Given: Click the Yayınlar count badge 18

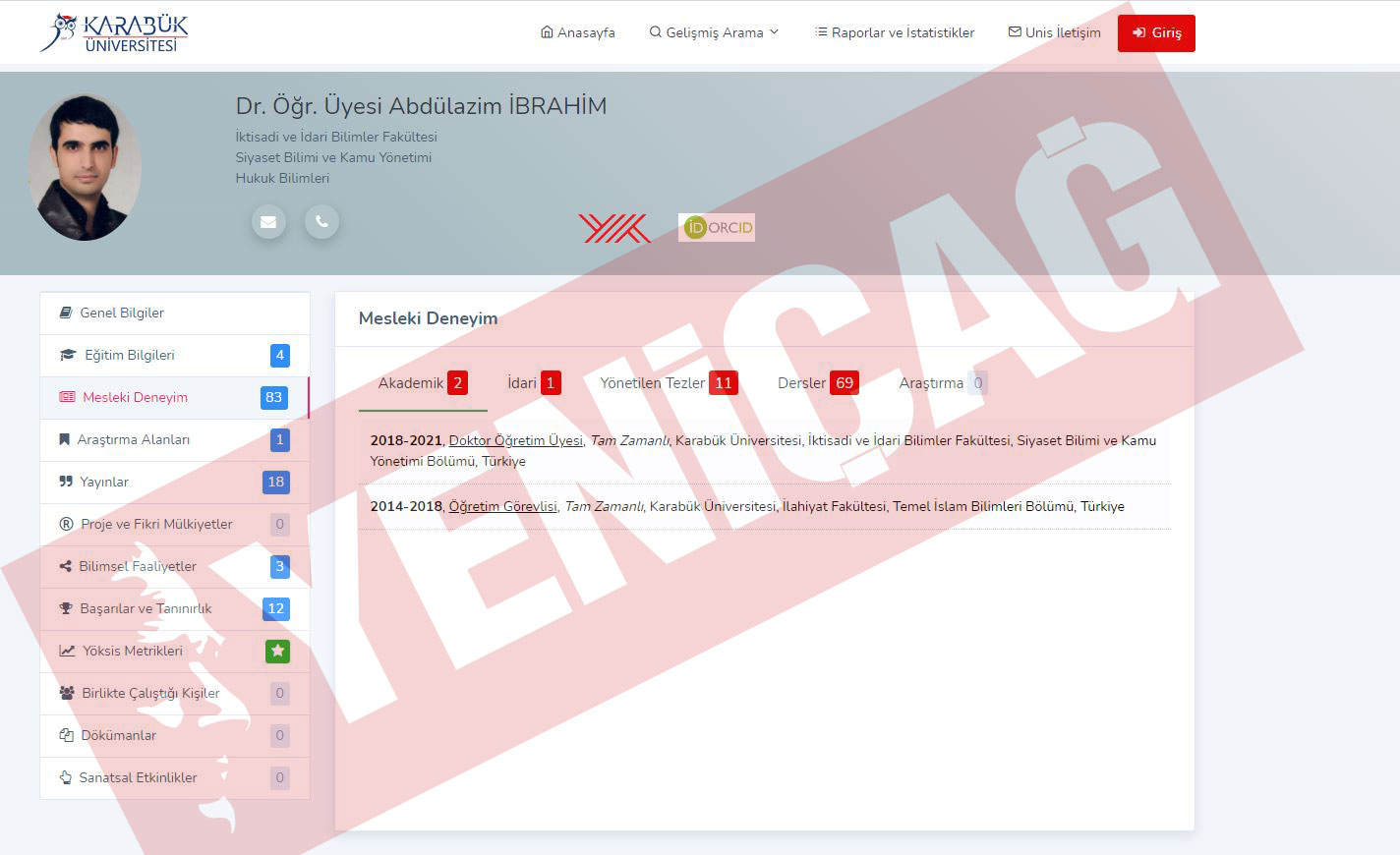Looking at the screenshot, I should tap(276, 482).
